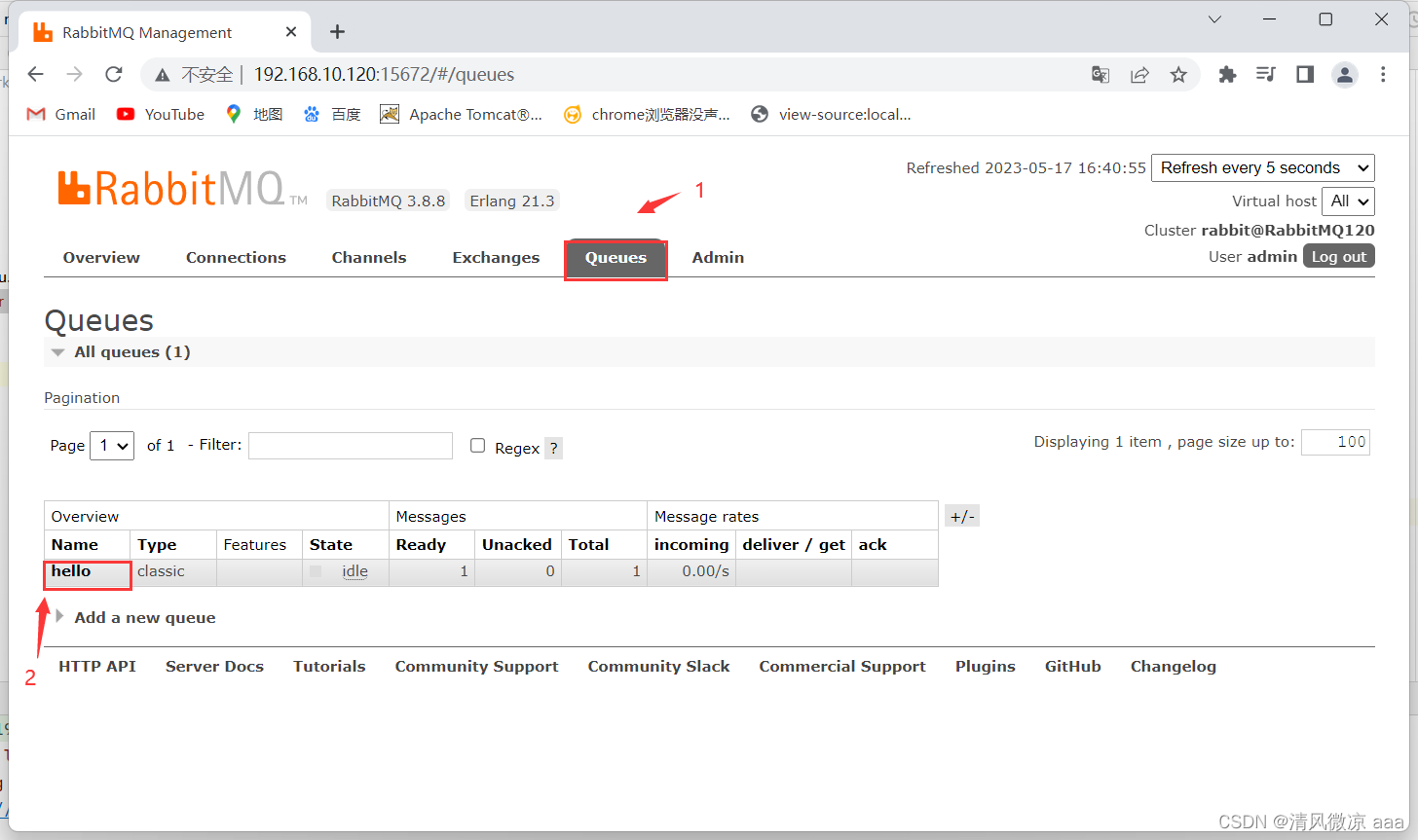Open the Tutorials link
This screenshot has width=1418, height=840.
tap(329, 667)
